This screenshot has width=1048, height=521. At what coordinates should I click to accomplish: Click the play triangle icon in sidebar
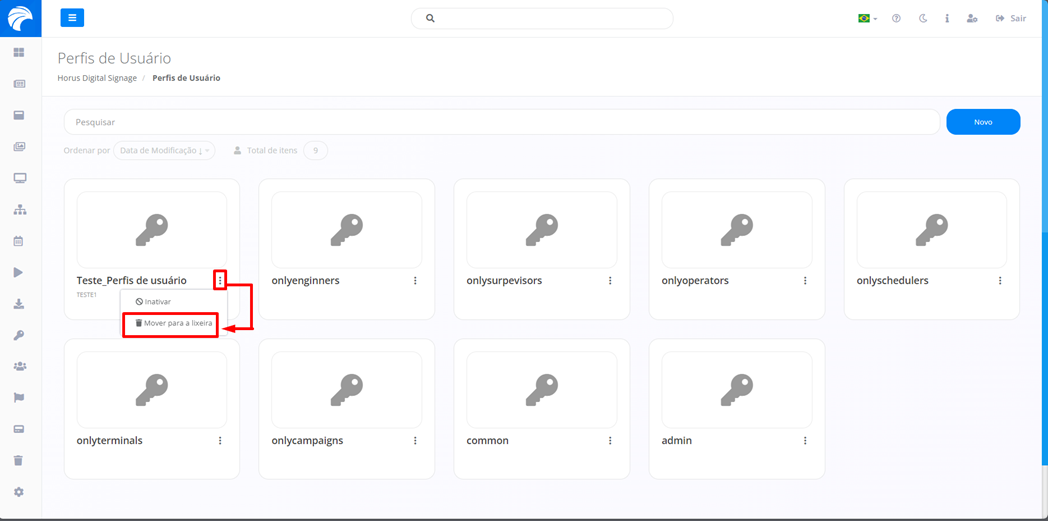point(19,272)
